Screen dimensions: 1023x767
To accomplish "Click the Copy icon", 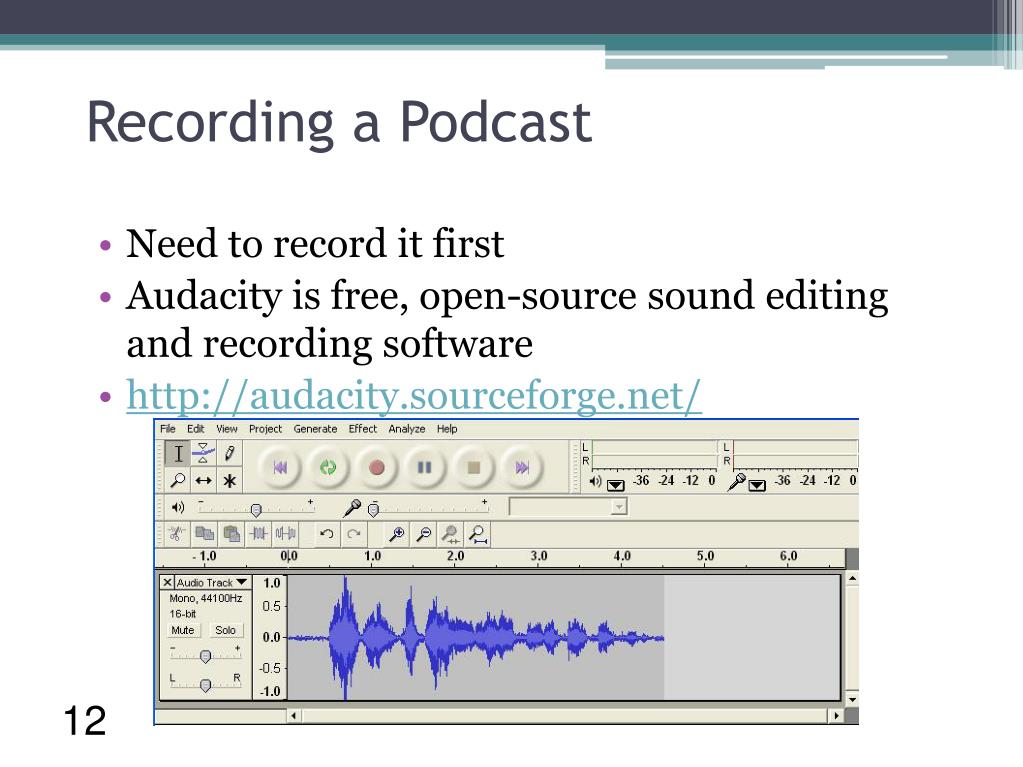I will coord(205,534).
